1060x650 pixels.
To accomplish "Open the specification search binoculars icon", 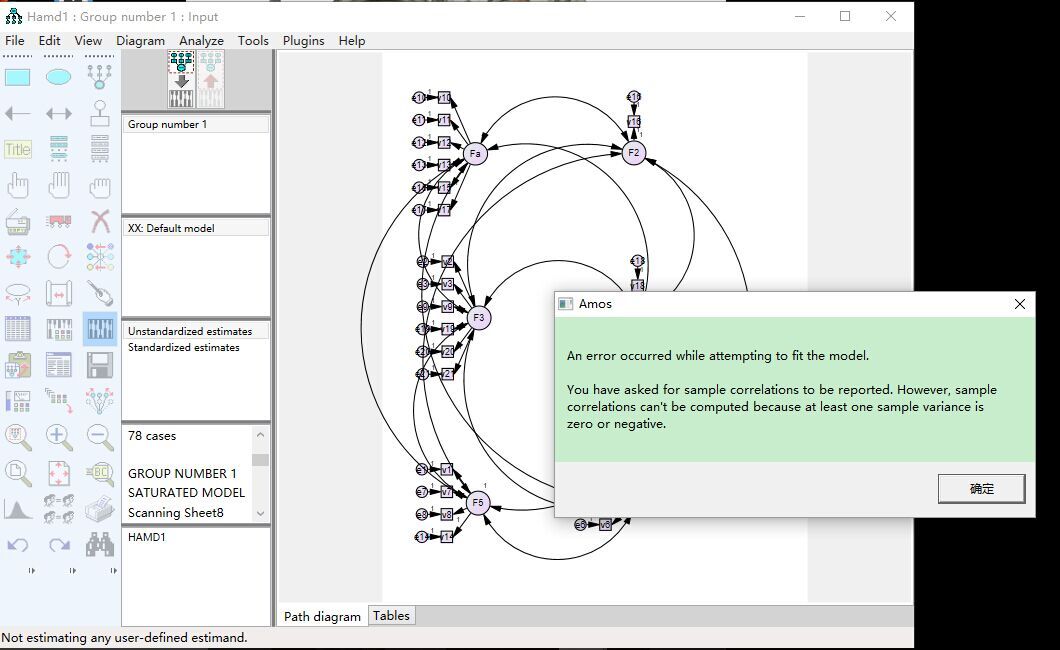I will point(100,545).
